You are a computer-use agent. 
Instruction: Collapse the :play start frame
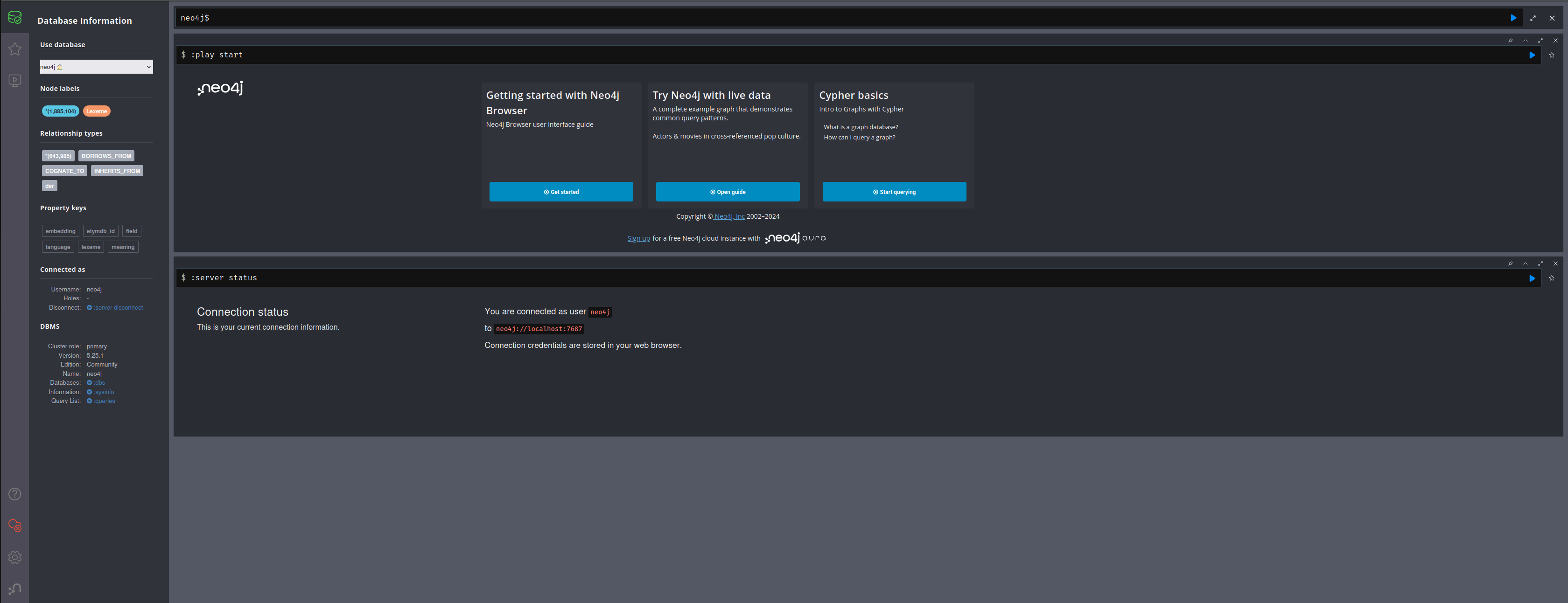tap(1526, 41)
